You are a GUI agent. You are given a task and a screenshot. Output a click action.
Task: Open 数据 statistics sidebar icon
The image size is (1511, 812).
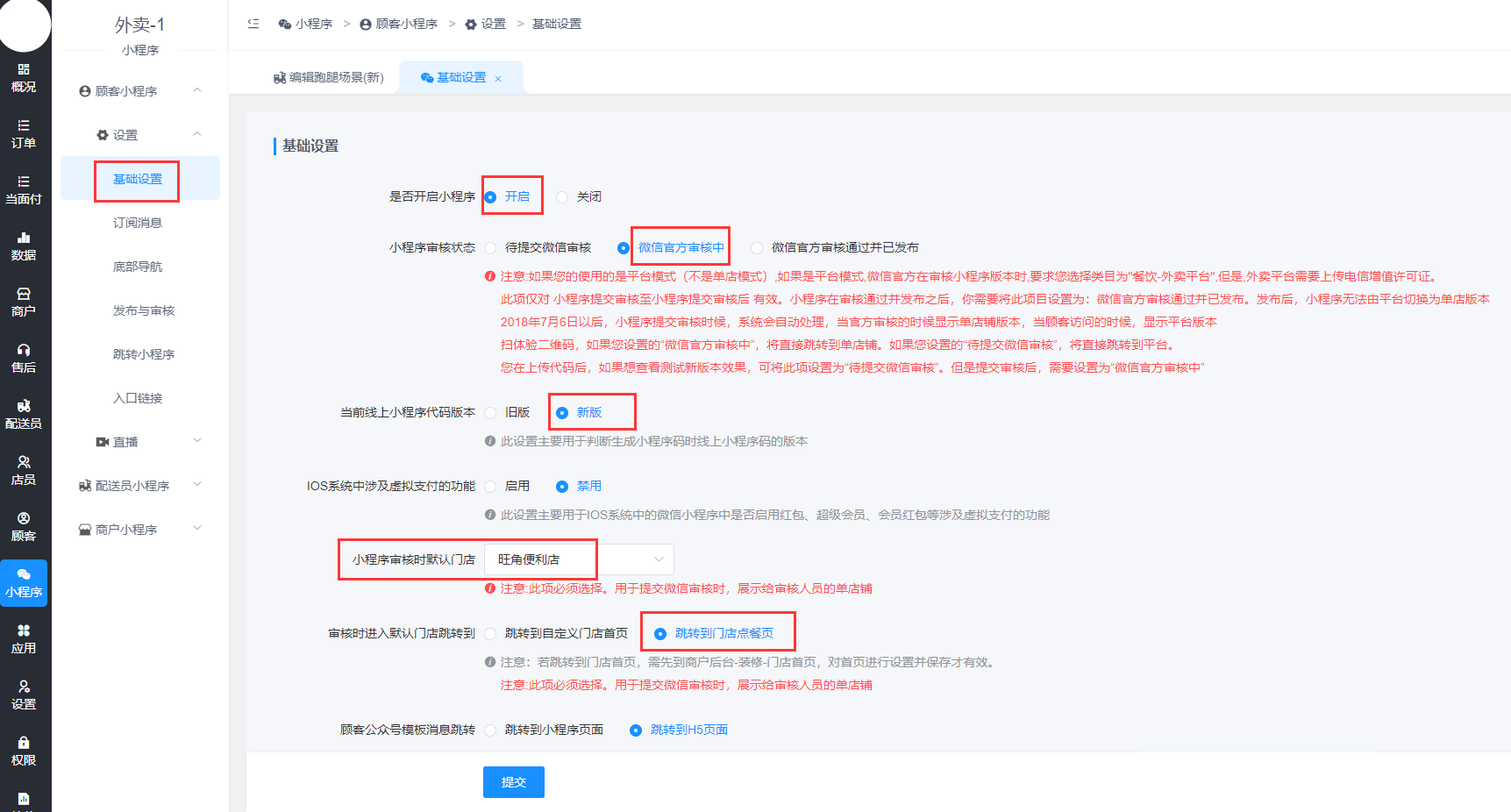coord(24,246)
